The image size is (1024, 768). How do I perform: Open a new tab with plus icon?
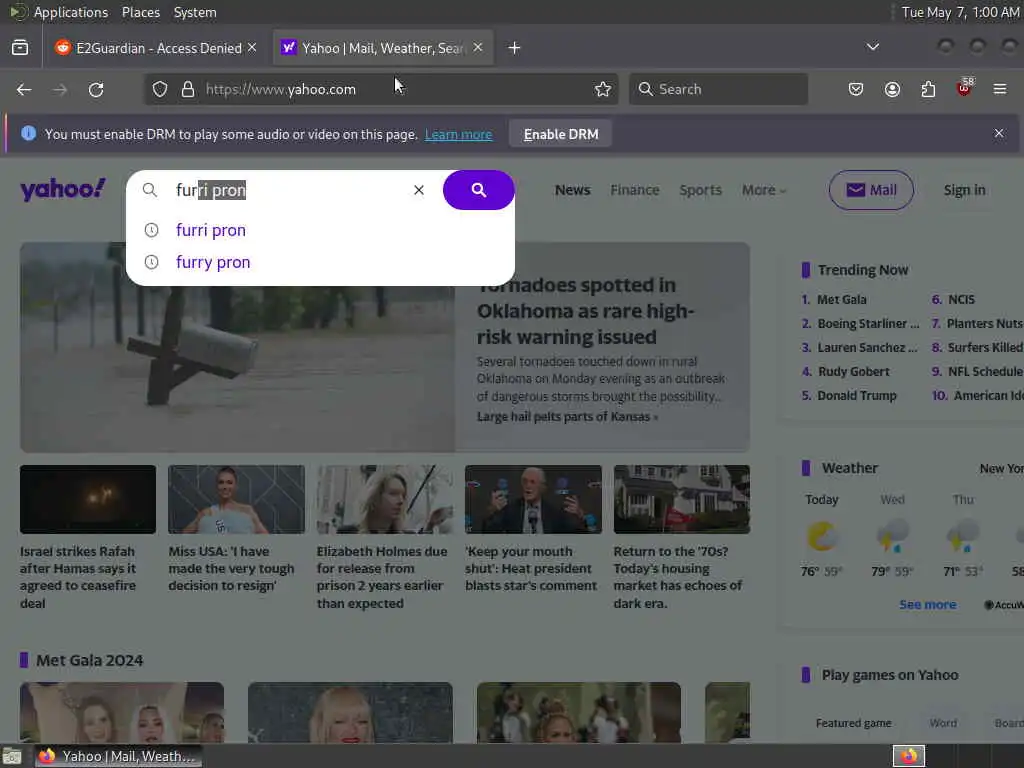click(515, 48)
